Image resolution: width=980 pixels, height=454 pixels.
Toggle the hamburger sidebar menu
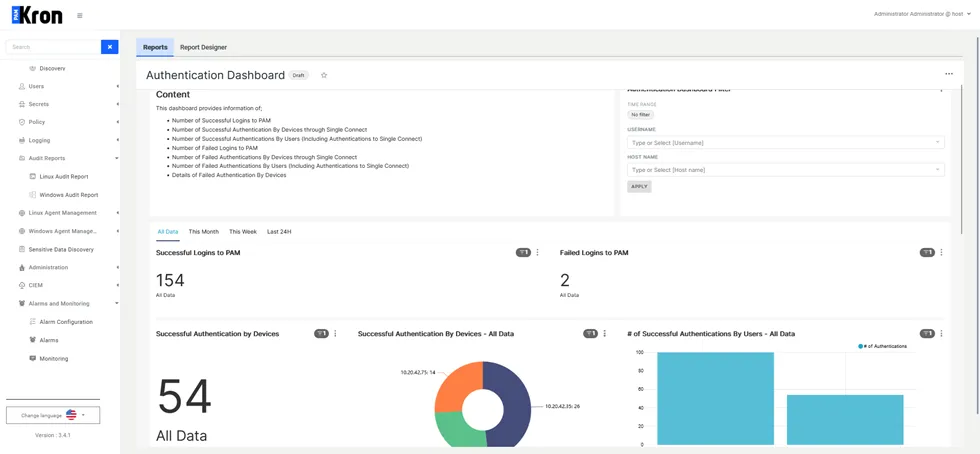(79, 16)
